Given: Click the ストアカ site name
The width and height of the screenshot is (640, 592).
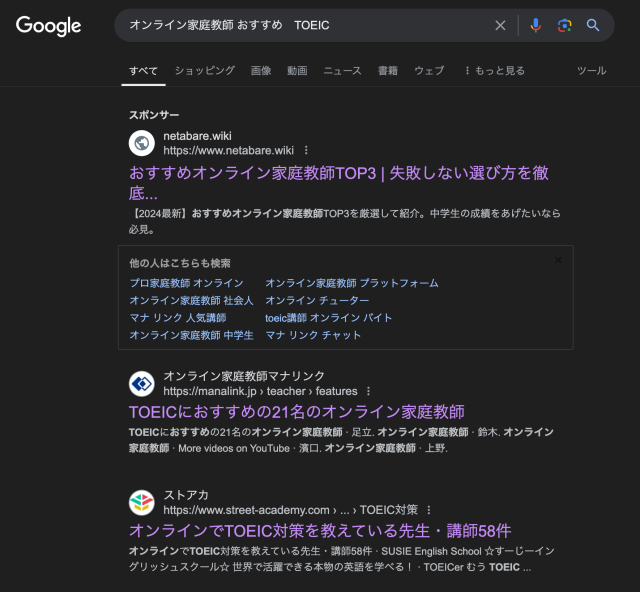Looking at the screenshot, I should pos(186,495).
